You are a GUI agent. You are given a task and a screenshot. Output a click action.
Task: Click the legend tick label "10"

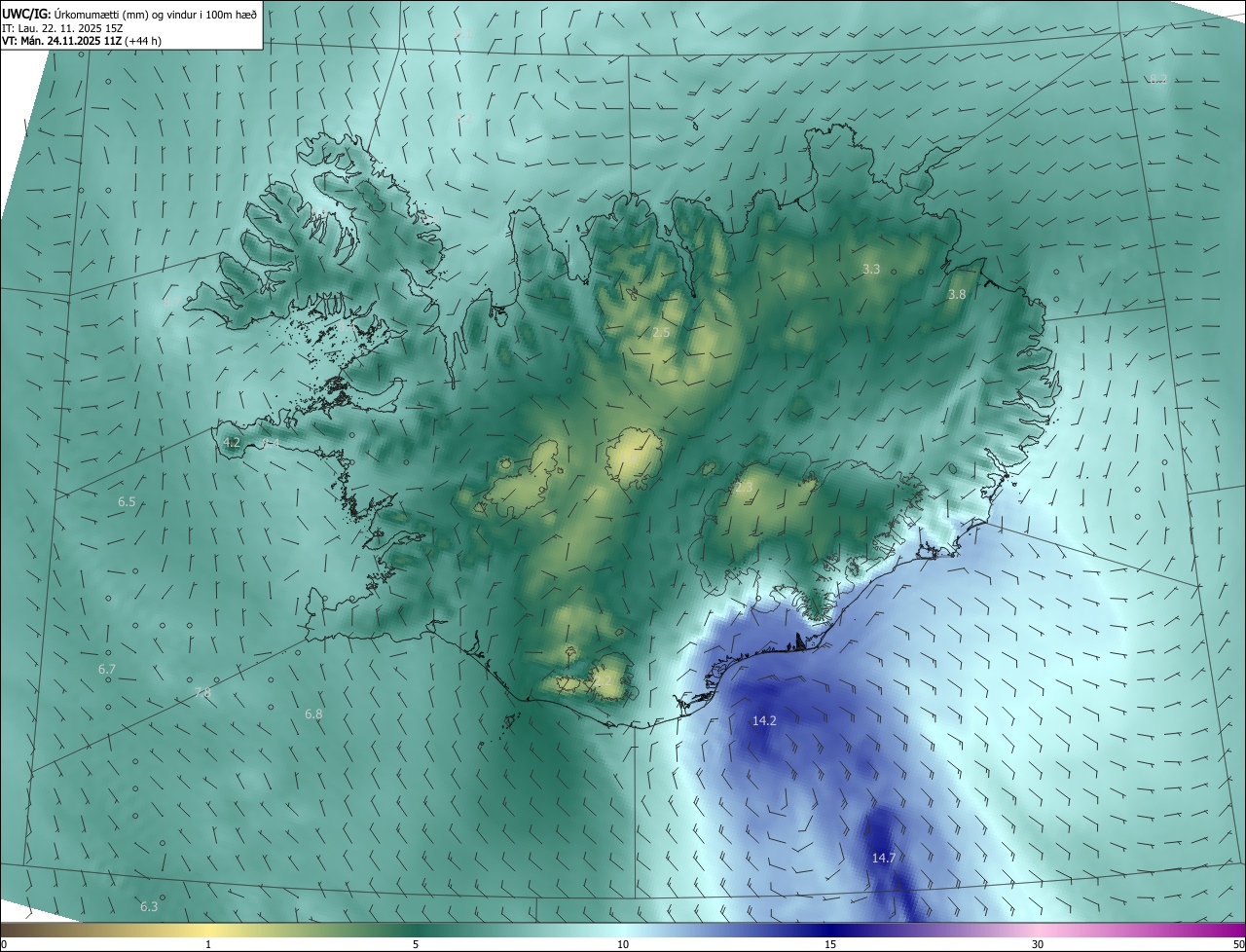tap(623, 944)
